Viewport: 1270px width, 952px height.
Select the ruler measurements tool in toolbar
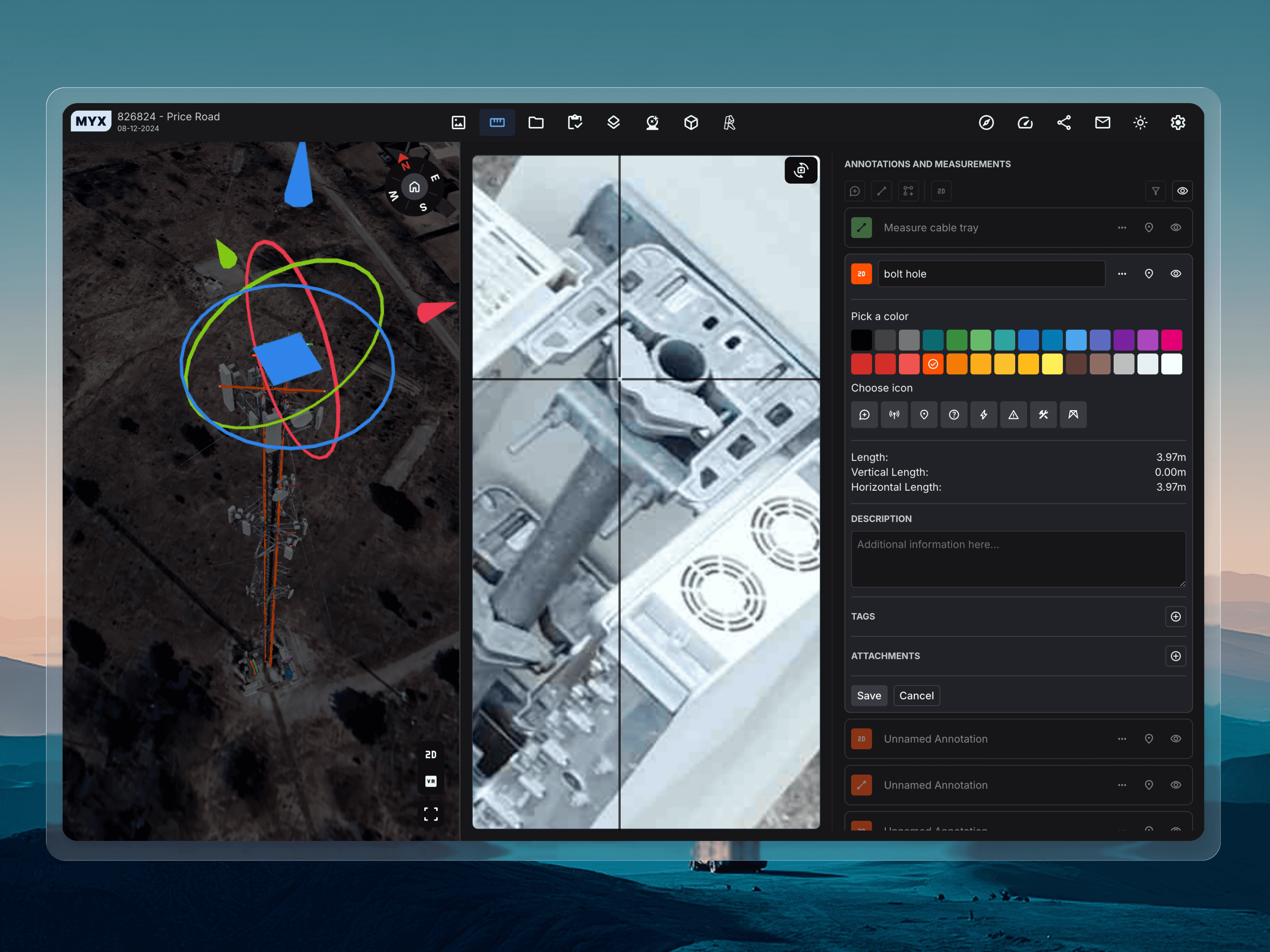[496, 122]
